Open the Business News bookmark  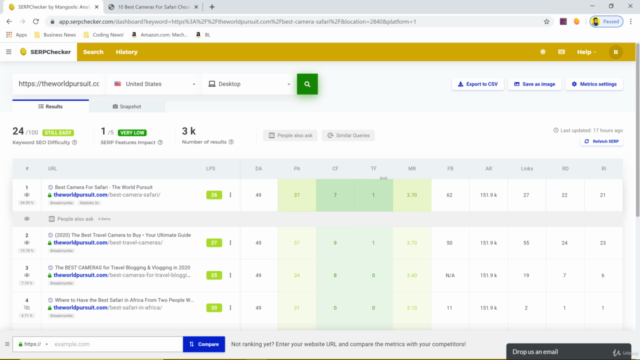click(x=55, y=35)
